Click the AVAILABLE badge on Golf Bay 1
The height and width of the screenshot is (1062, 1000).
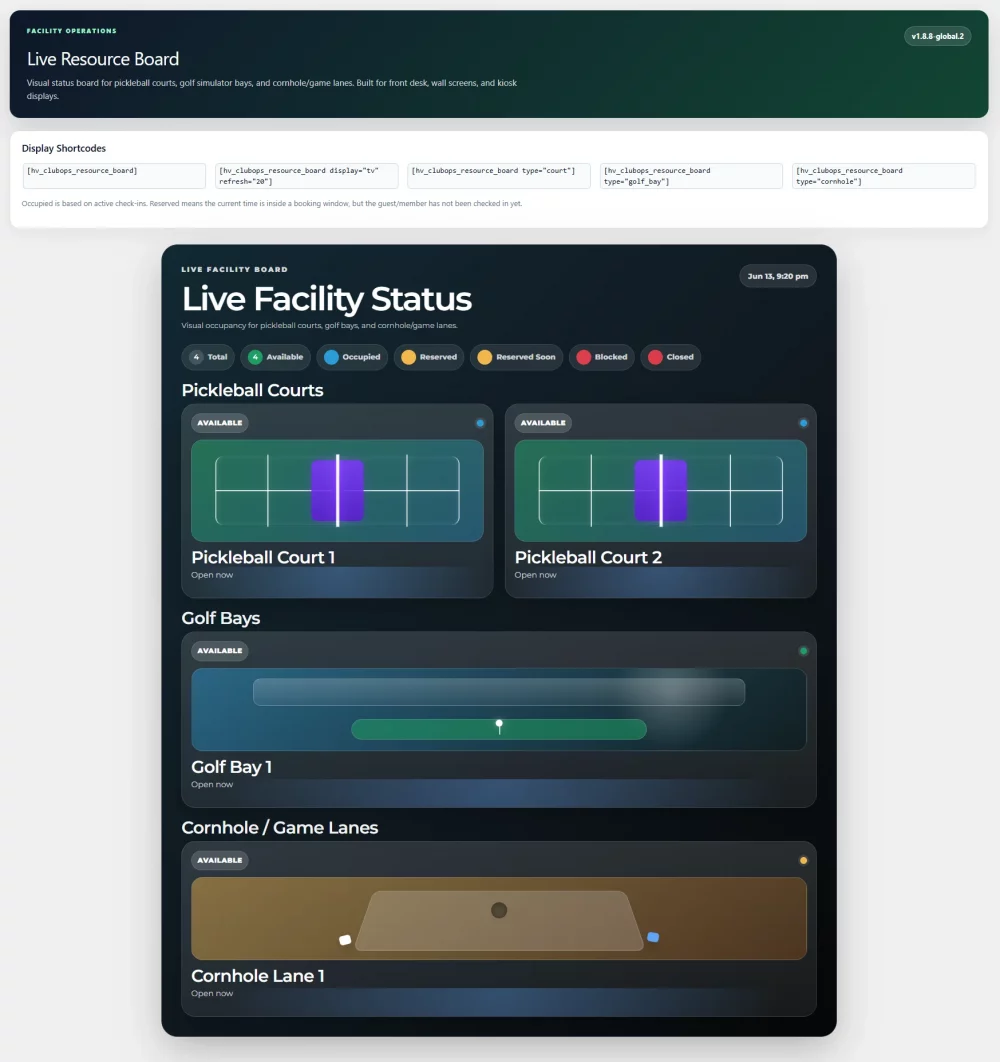tap(220, 650)
